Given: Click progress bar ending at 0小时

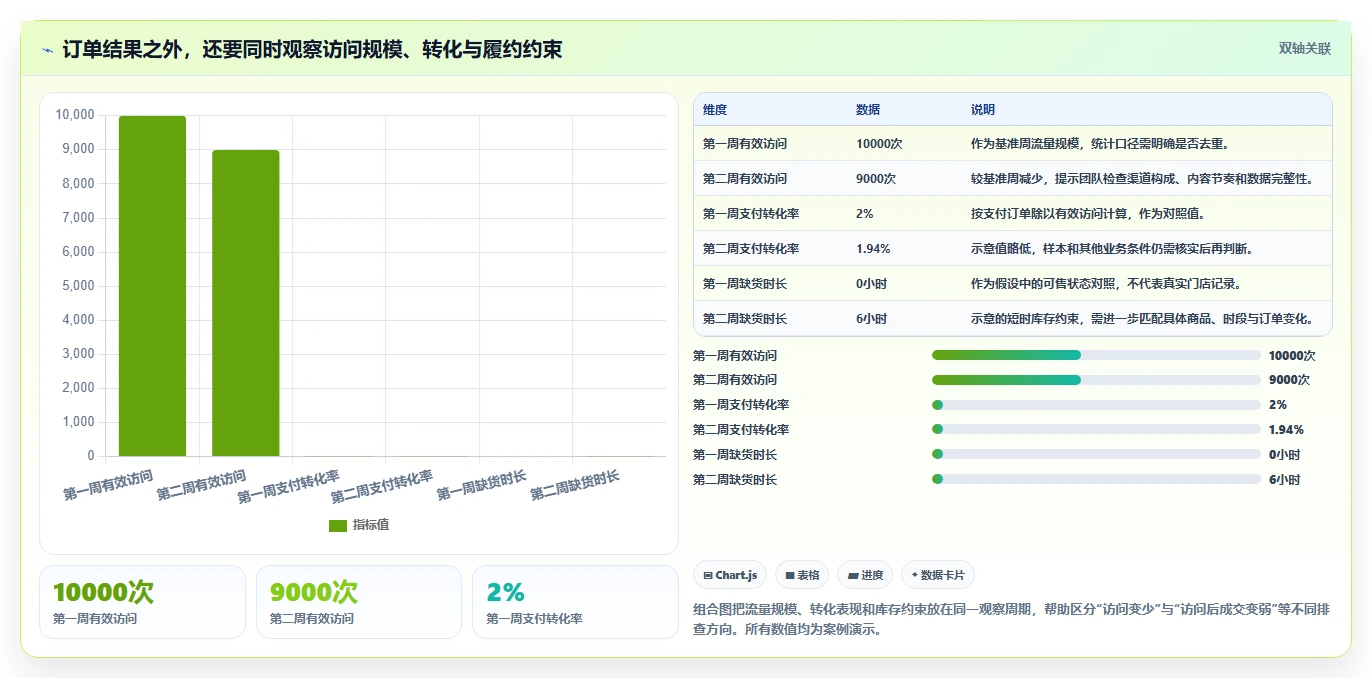Looking at the screenshot, I should click(1096, 455).
